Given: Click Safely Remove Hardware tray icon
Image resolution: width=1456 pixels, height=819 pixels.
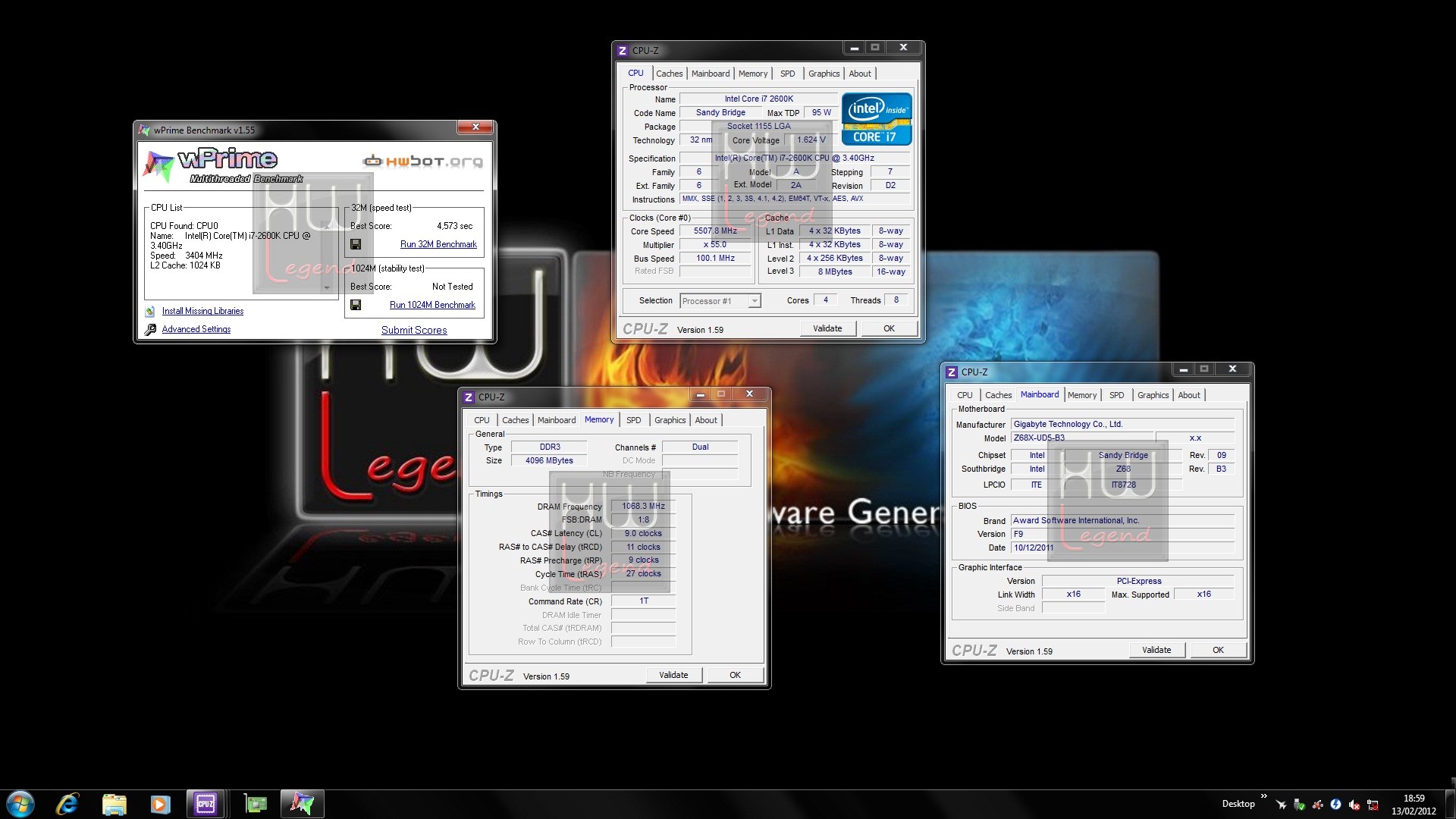Looking at the screenshot, I should (1299, 805).
